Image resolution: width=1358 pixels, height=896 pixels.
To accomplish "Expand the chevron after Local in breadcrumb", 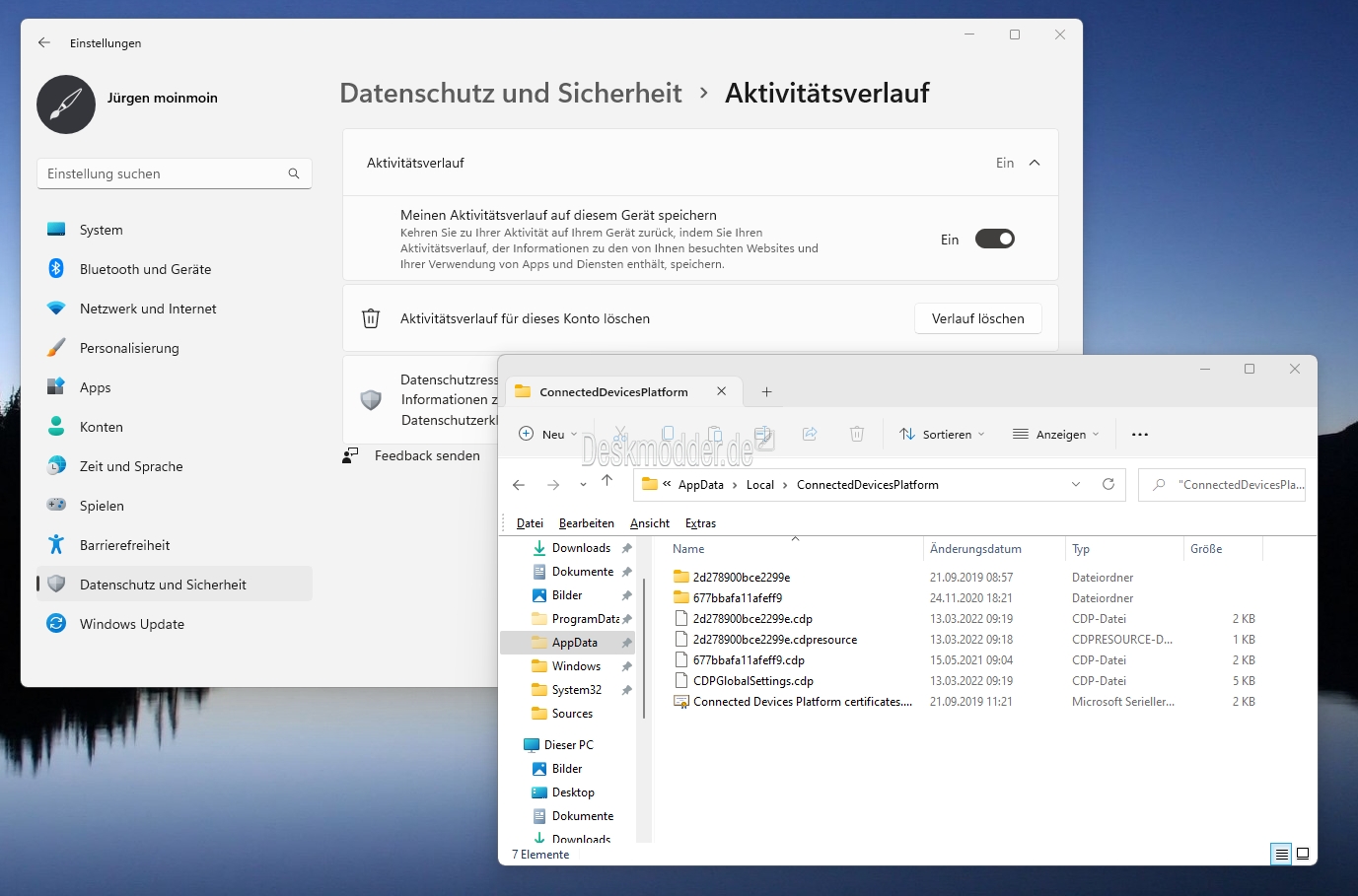I will [785, 485].
